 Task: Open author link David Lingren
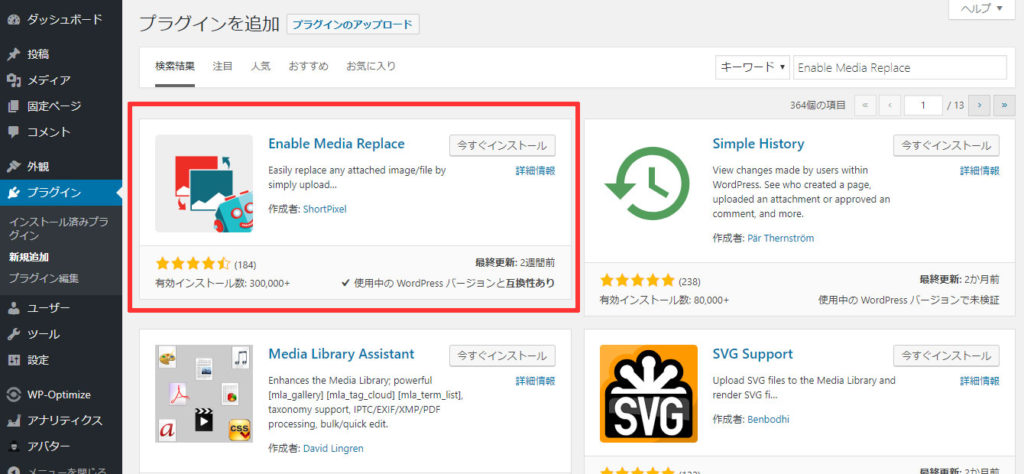(334, 449)
